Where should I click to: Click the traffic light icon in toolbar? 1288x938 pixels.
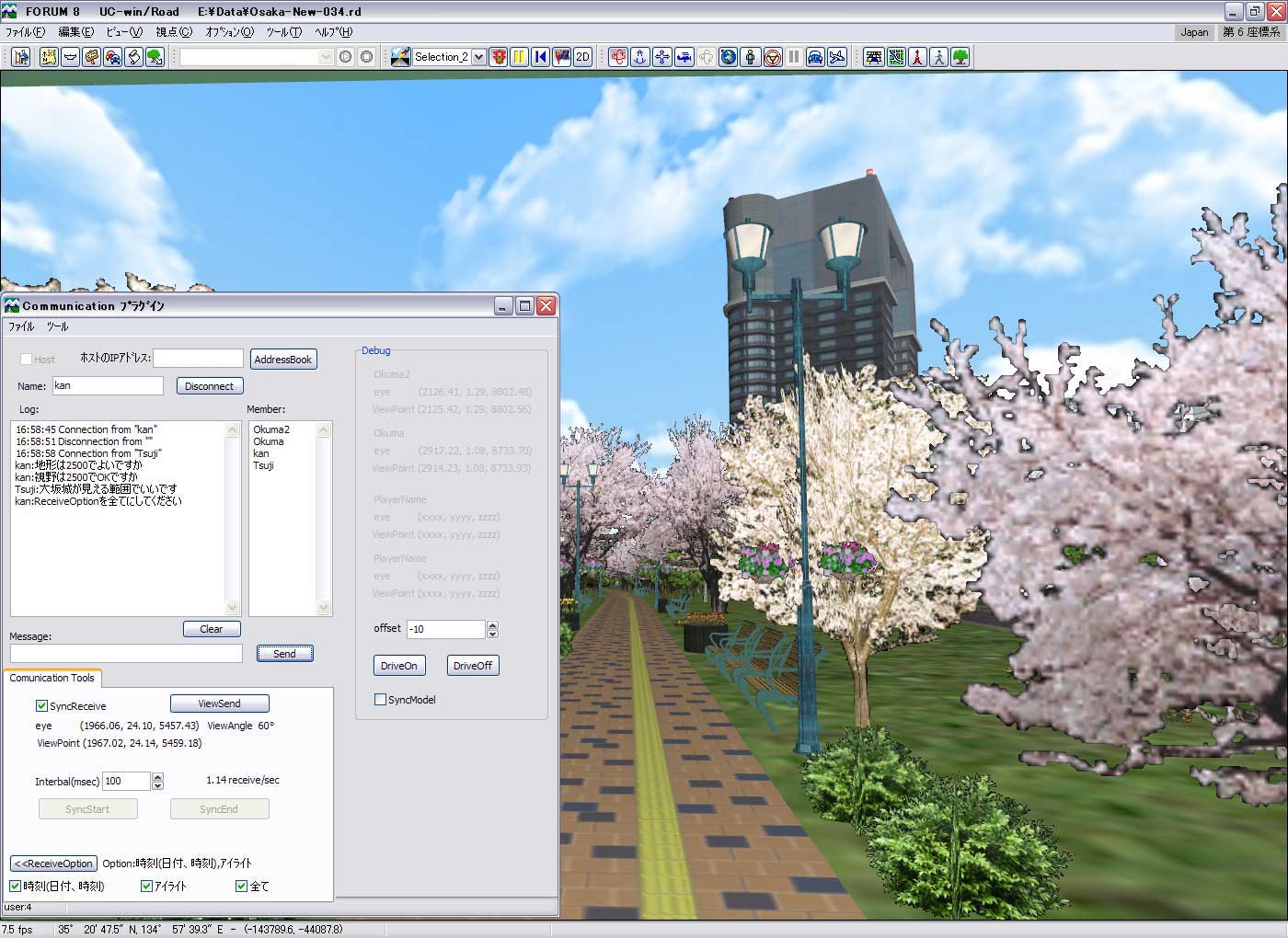coord(499,57)
